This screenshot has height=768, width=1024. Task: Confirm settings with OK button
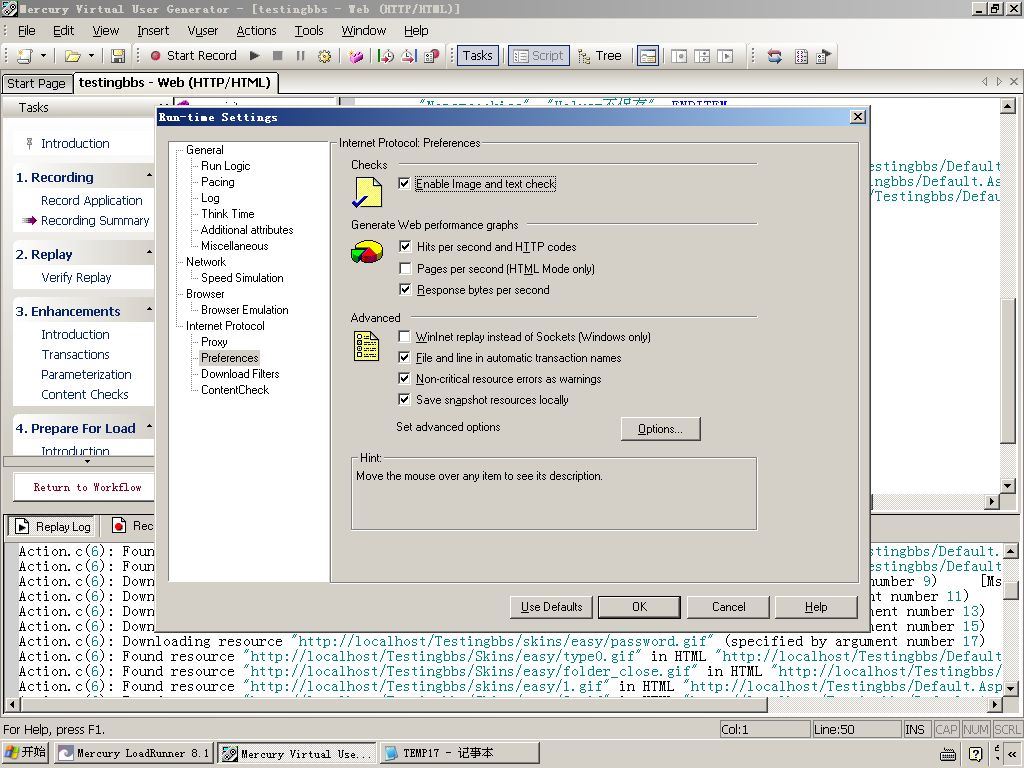click(639, 607)
